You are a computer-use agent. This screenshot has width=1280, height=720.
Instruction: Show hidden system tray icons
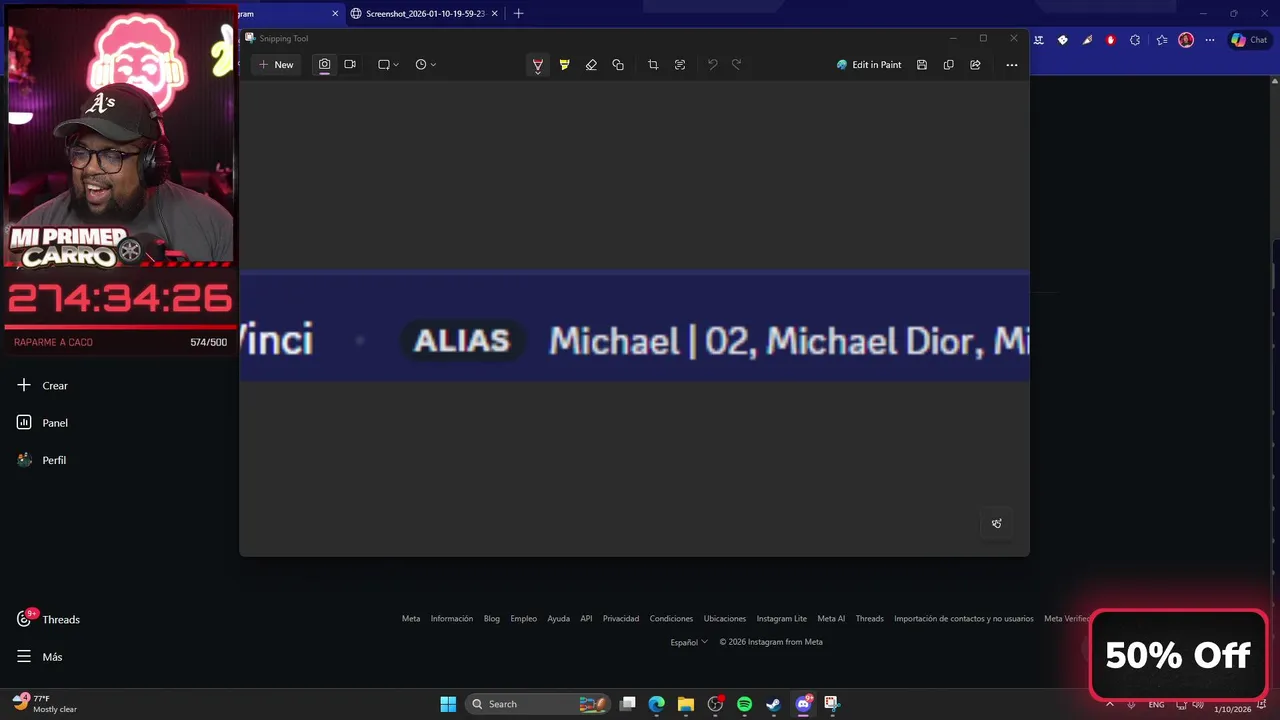pos(1109,705)
